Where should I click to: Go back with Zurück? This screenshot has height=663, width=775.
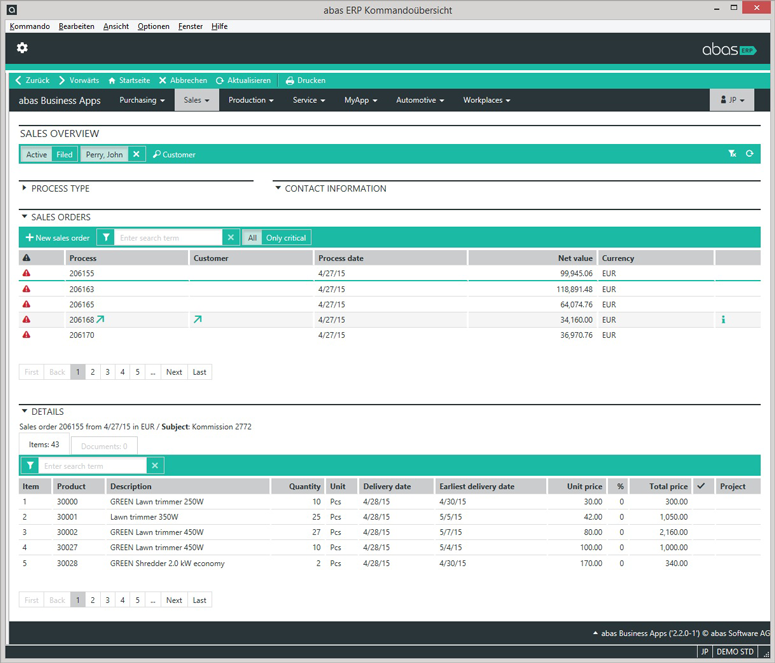[32, 80]
